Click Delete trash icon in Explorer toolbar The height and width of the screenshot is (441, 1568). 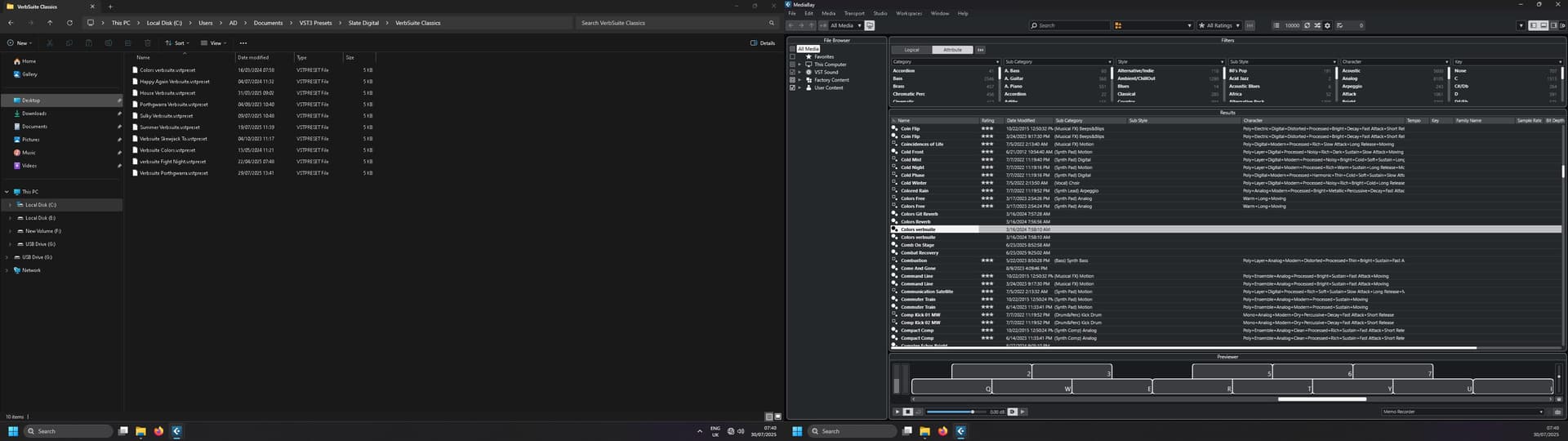point(147,42)
